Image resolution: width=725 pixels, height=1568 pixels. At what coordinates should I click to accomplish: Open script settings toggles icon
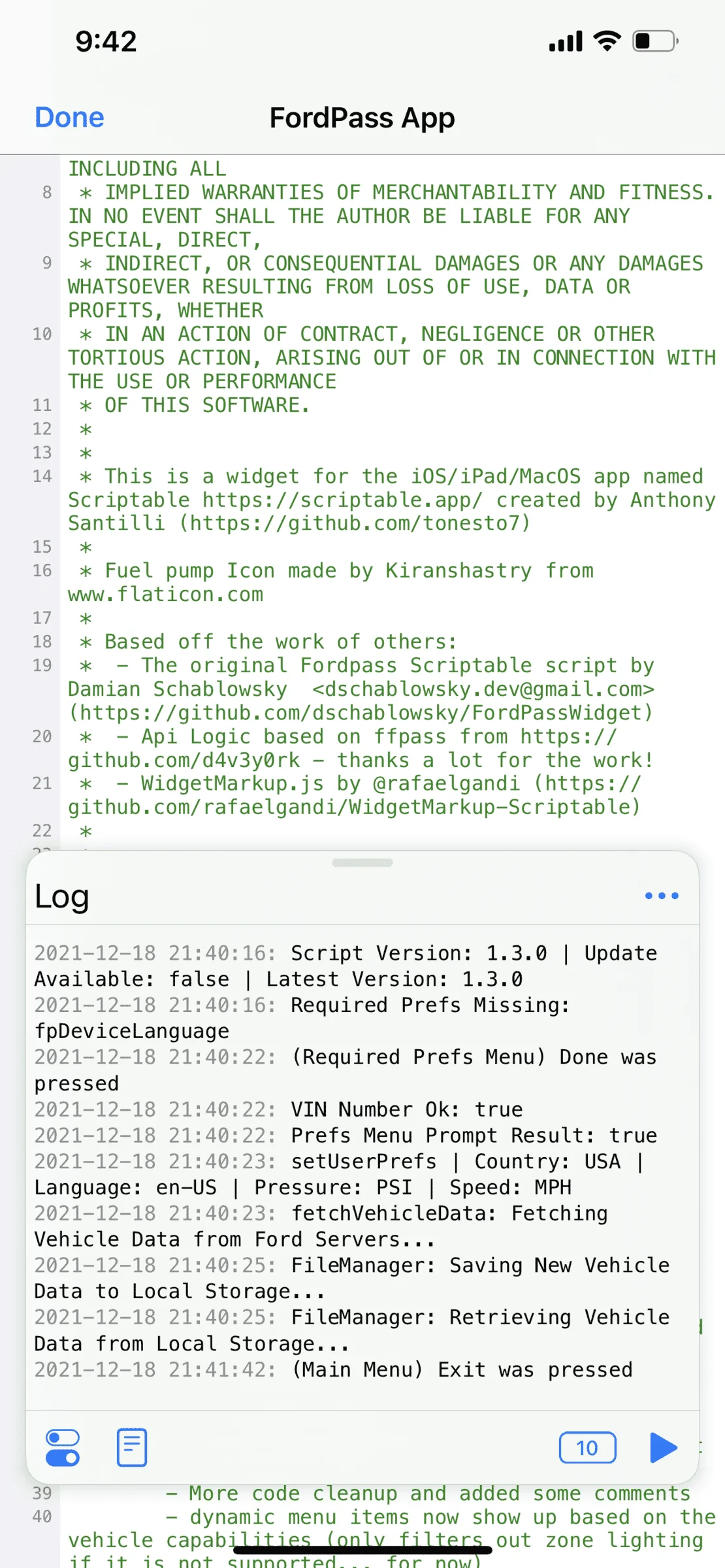pyautogui.click(x=63, y=1448)
